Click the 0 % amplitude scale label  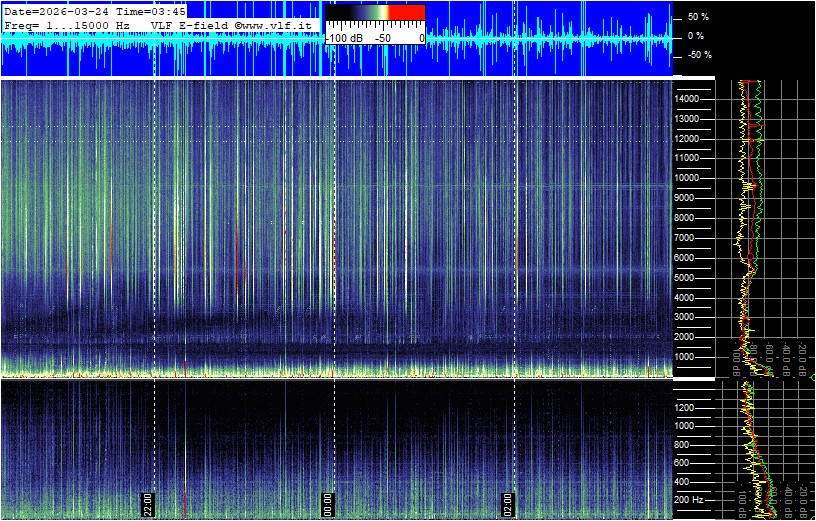tap(695, 36)
